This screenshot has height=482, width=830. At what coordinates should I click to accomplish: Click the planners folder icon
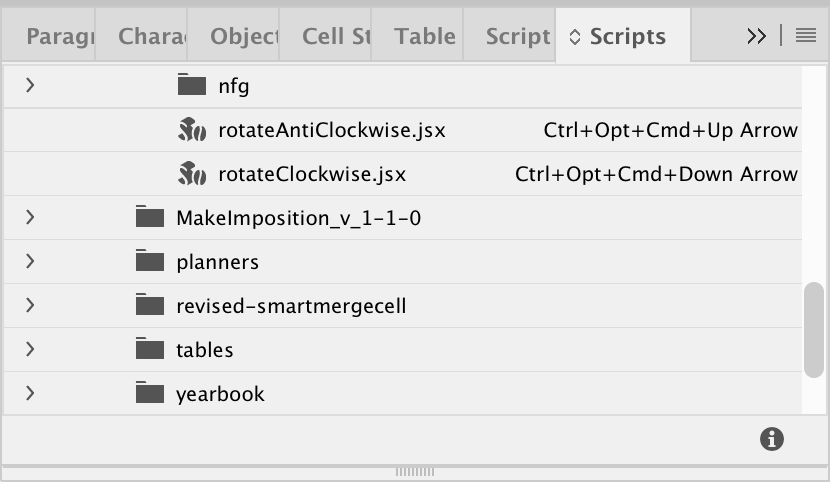[x=149, y=262]
